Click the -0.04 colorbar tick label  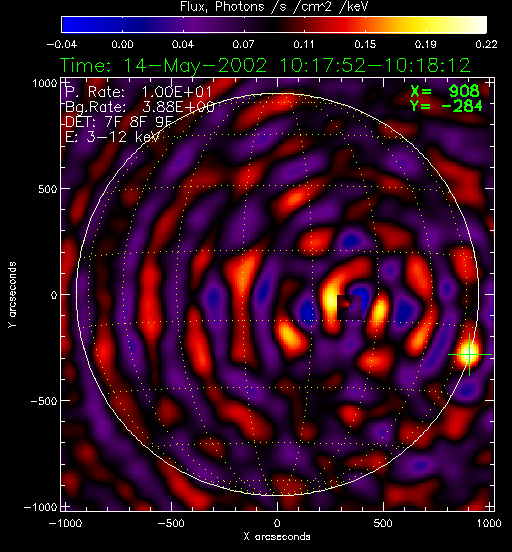click(62, 44)
